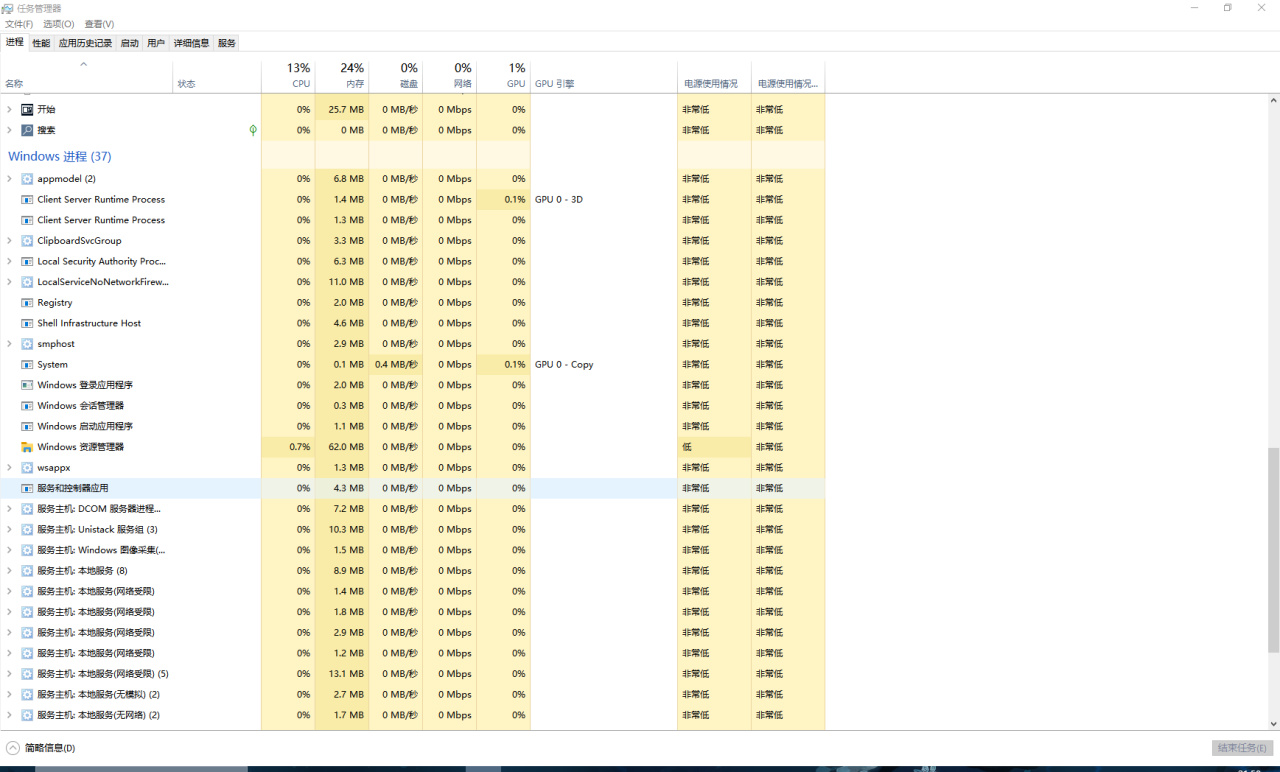Expand the ClipboardSvcGroup entry
The width and height of the screenshot is (1280, 772).
tap(10, 241)
